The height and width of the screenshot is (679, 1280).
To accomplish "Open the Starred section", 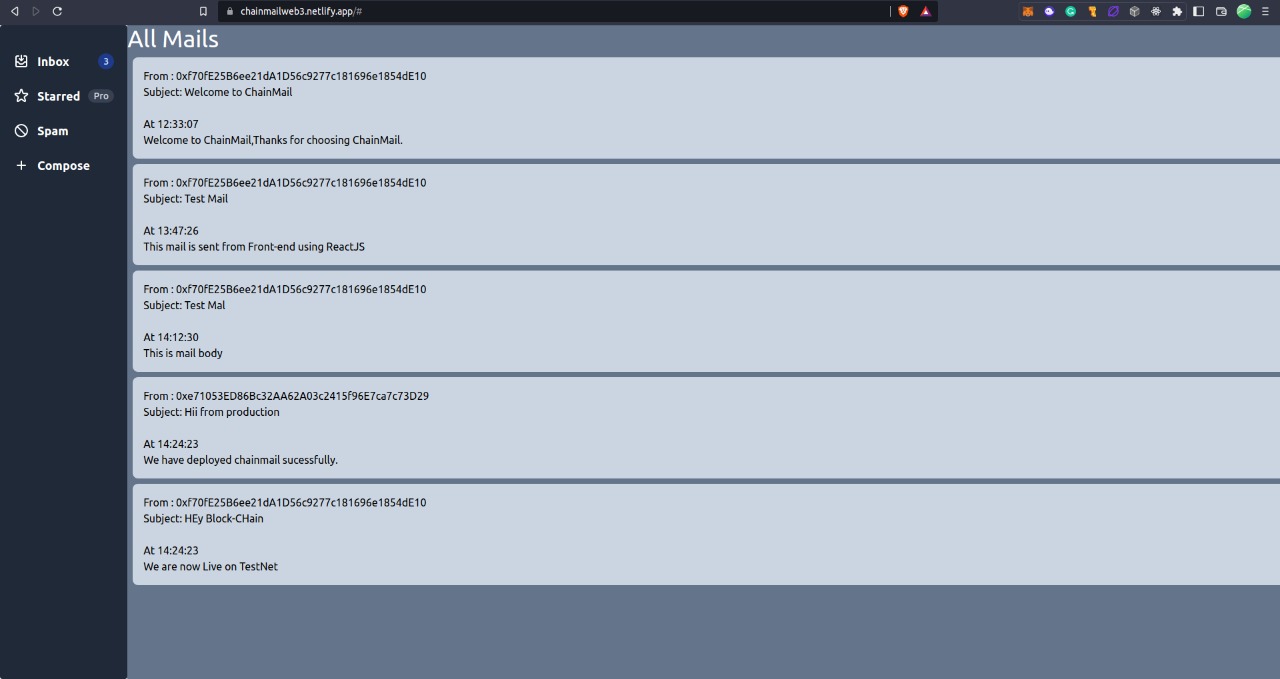I will click(64, 96).
